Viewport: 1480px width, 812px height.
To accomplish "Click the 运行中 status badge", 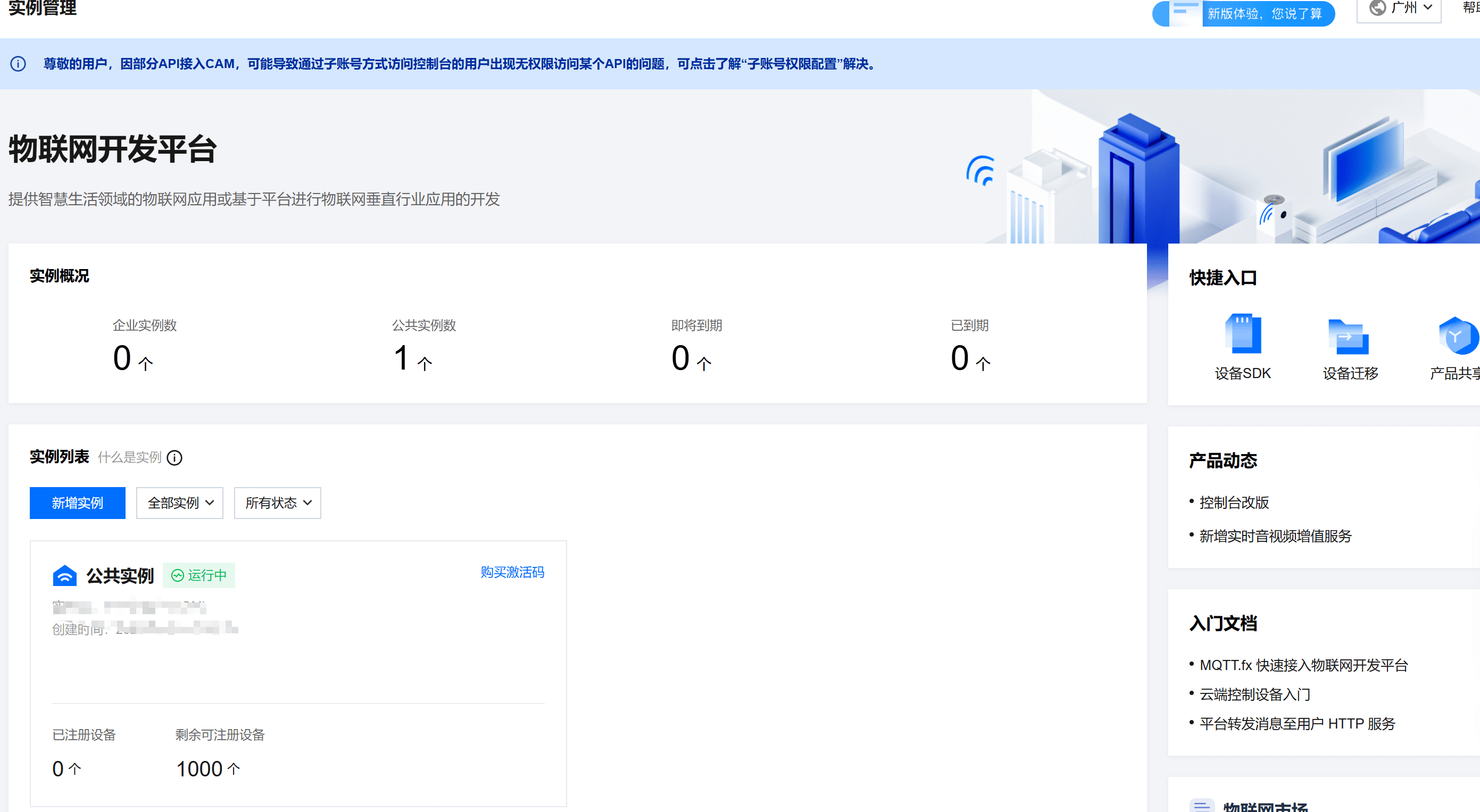I will pos(199,575).
